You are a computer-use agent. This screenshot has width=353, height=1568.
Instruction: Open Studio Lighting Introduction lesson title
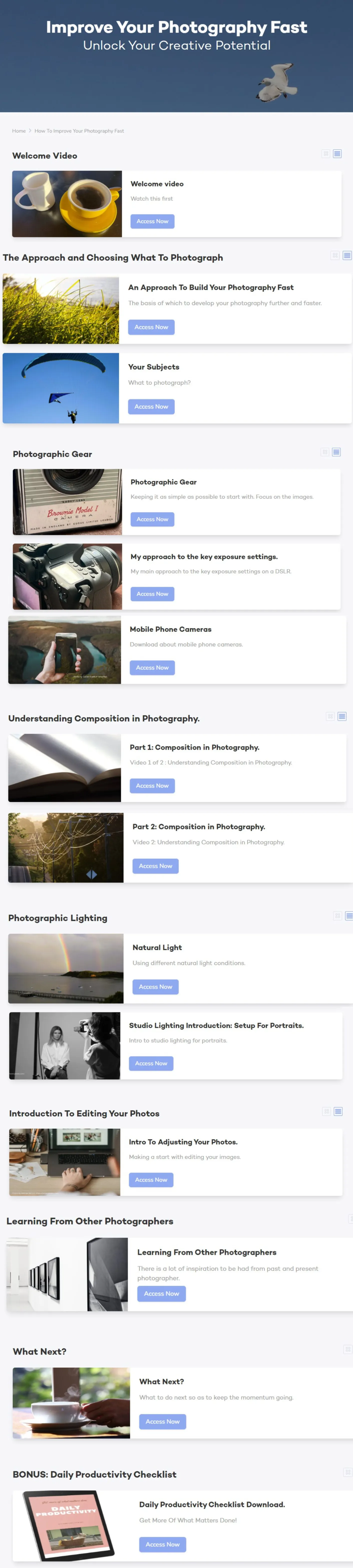(217, 1026)
